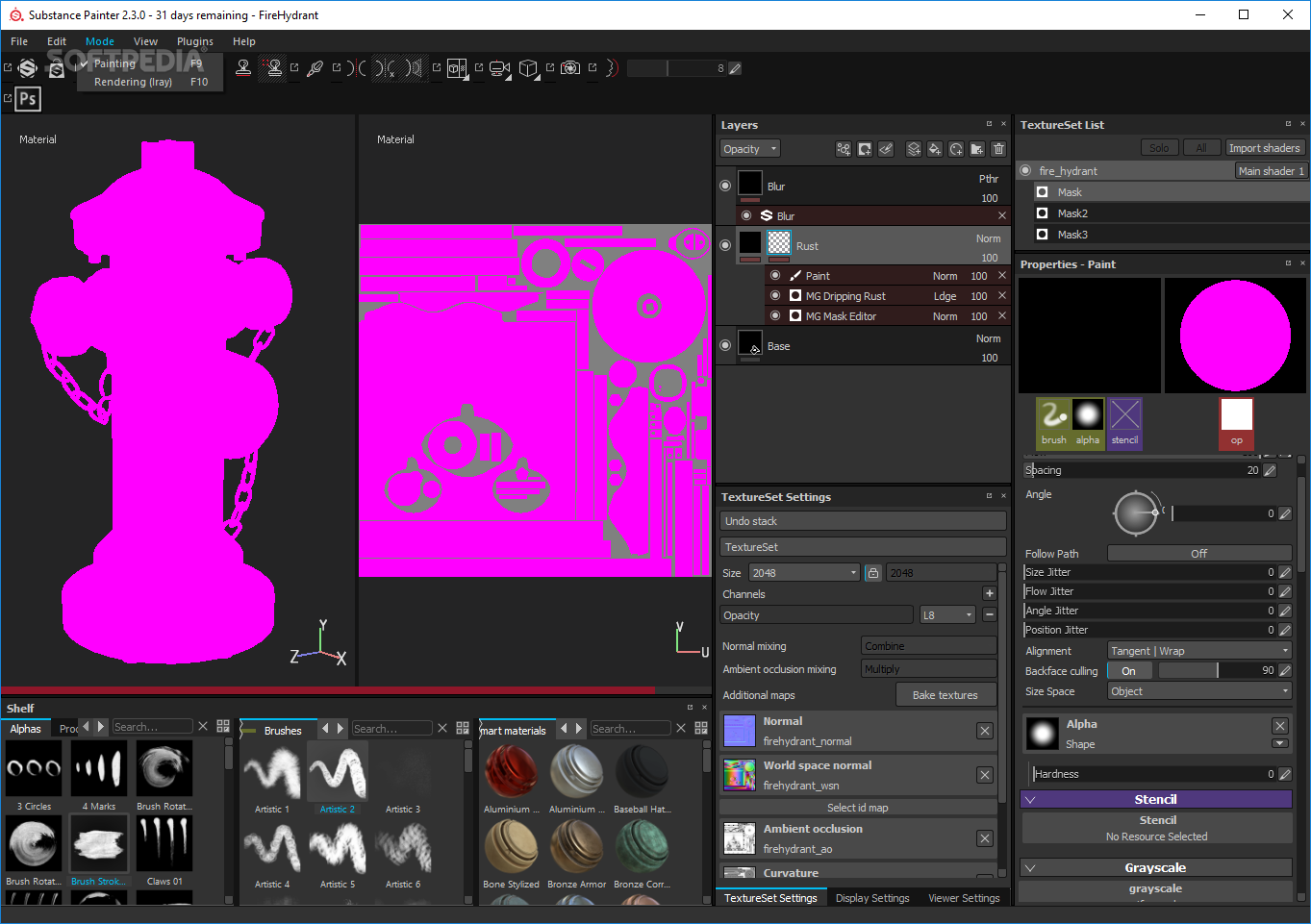
Task: Click the add smart material icon in Layers
Action: coord(956,149)
